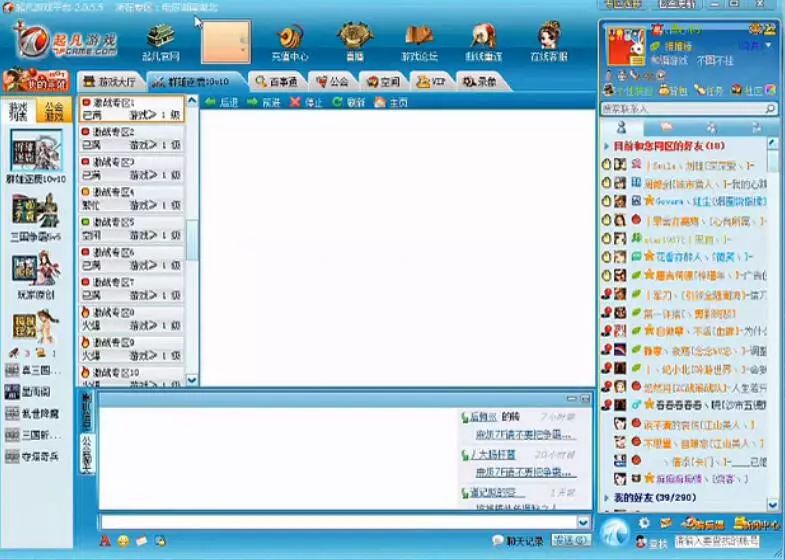
Task: Select room 激战专区4
Action: click(x=132, y=199)
